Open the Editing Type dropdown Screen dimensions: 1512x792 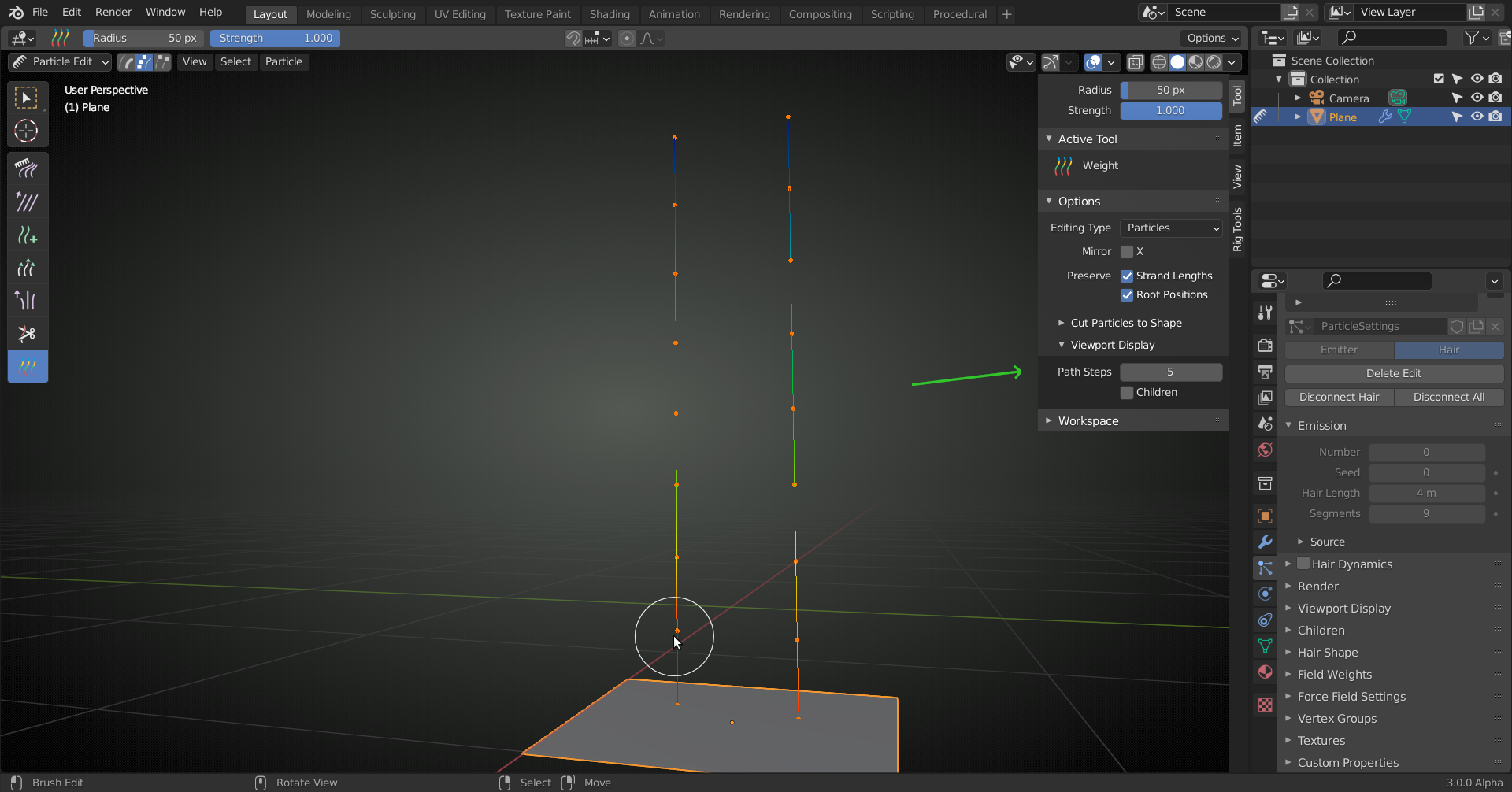1171,228
